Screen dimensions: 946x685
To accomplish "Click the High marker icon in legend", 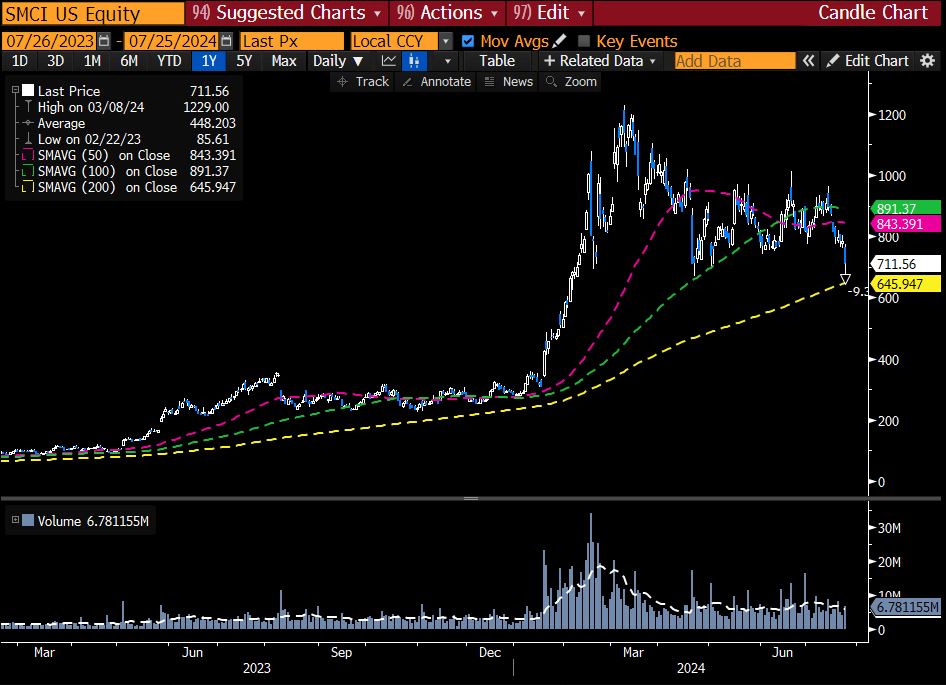I will tap(28, 107).
